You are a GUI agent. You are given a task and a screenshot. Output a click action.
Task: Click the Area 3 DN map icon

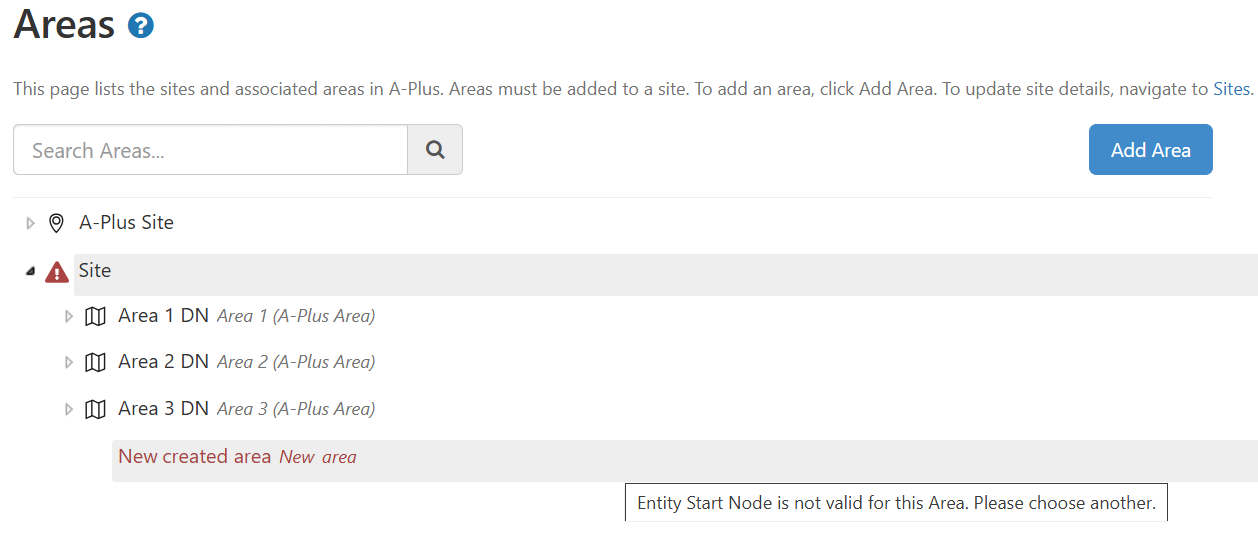point(95,409)
